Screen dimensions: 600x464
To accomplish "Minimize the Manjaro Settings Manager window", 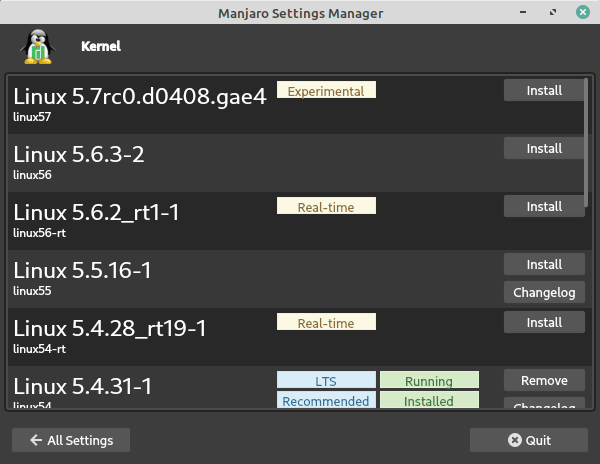I will coord(523,12).
